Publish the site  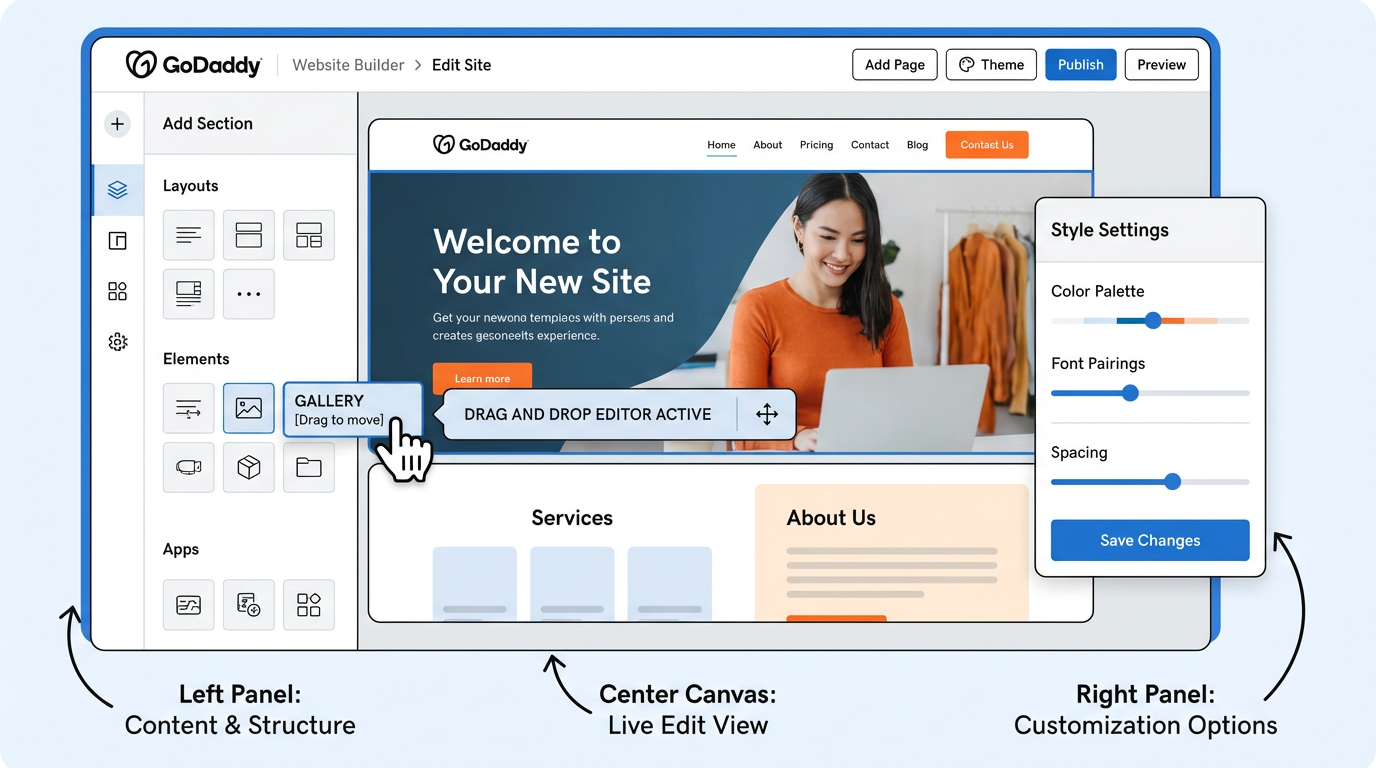coord(1080,64)
